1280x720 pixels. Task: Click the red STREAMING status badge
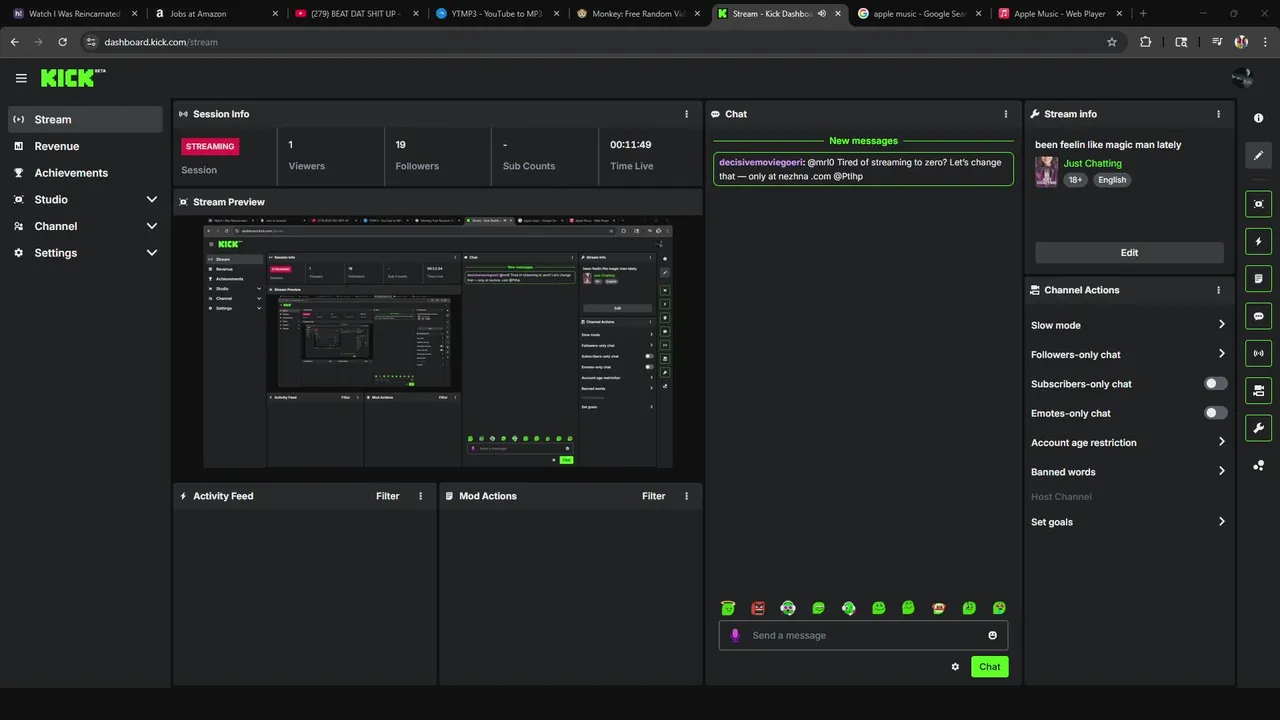tap(210, 146)
